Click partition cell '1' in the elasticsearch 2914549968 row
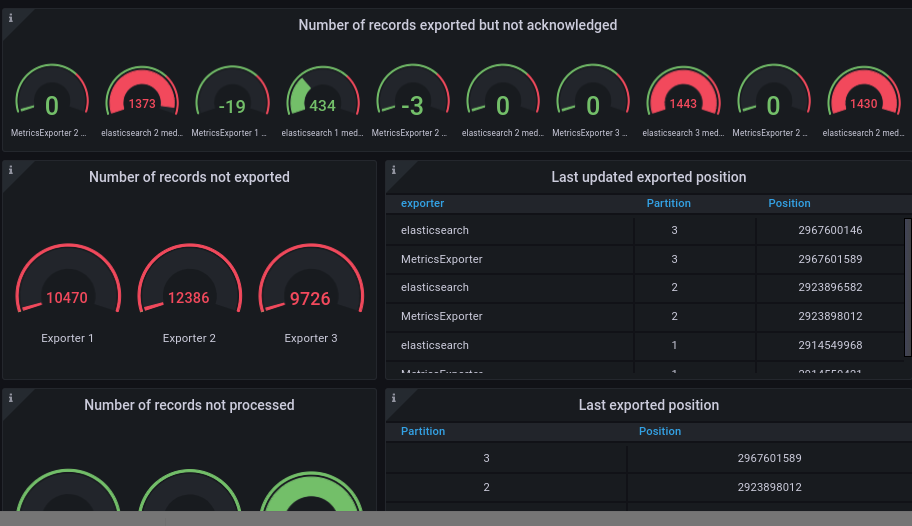 (695, 346)
